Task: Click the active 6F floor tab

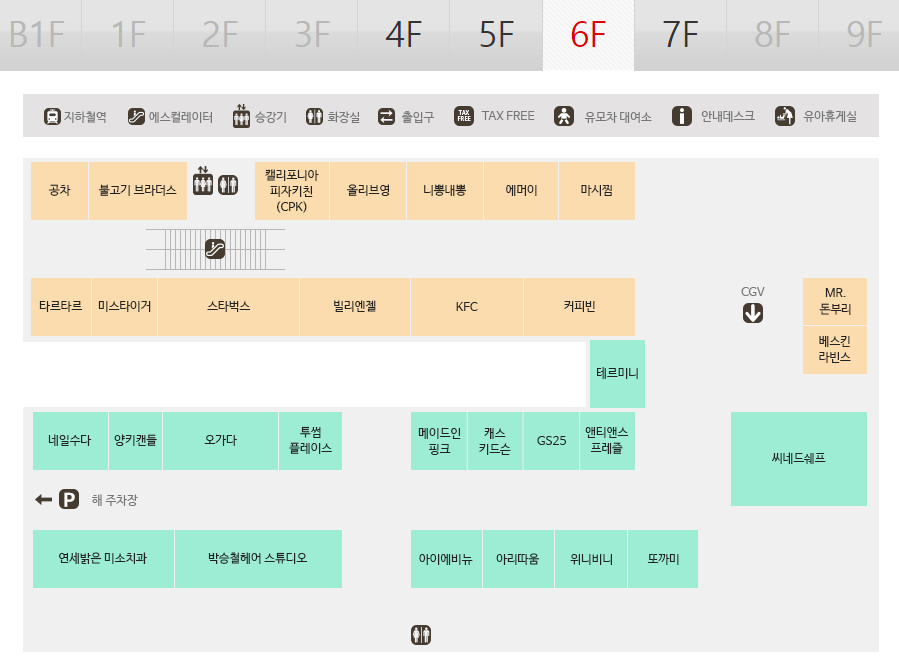Action: pyautogui.click(x=588, y=35)
